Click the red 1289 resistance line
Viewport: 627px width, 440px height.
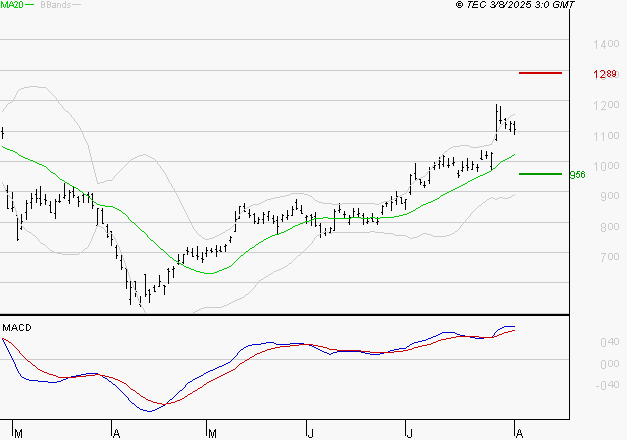540,73
